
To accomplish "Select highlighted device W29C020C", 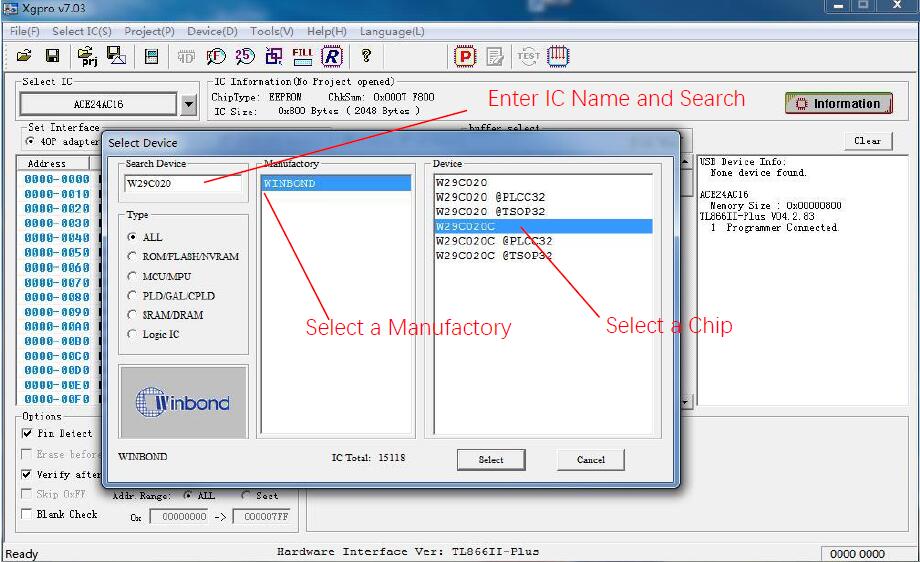I will pyautogui.click(x=543, y=226).
